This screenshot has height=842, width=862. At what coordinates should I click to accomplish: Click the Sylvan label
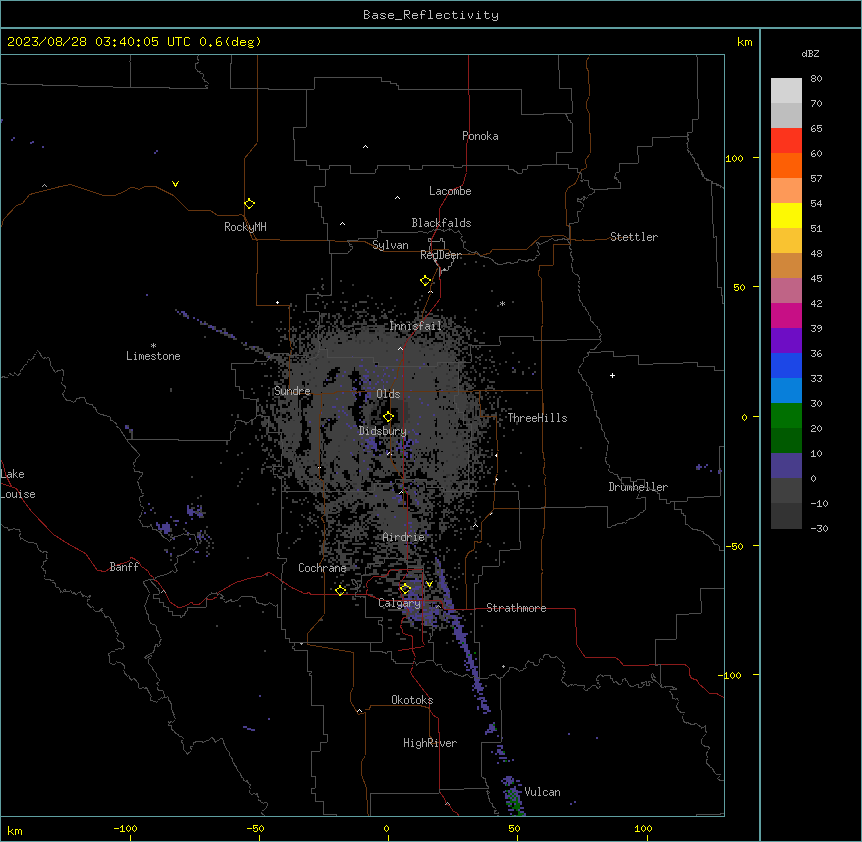390,245
